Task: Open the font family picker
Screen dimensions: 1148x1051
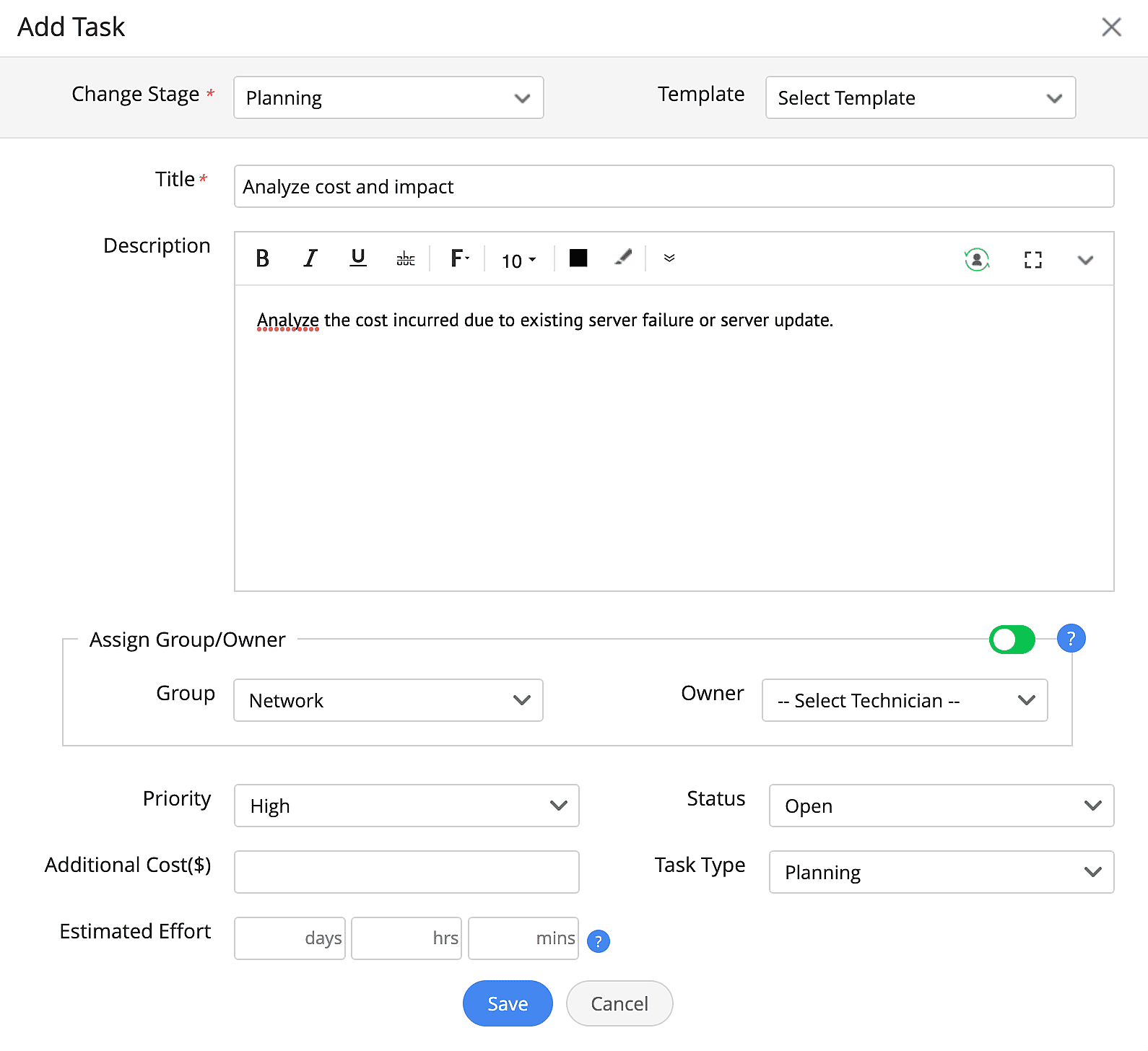Action: coord(459,258)
